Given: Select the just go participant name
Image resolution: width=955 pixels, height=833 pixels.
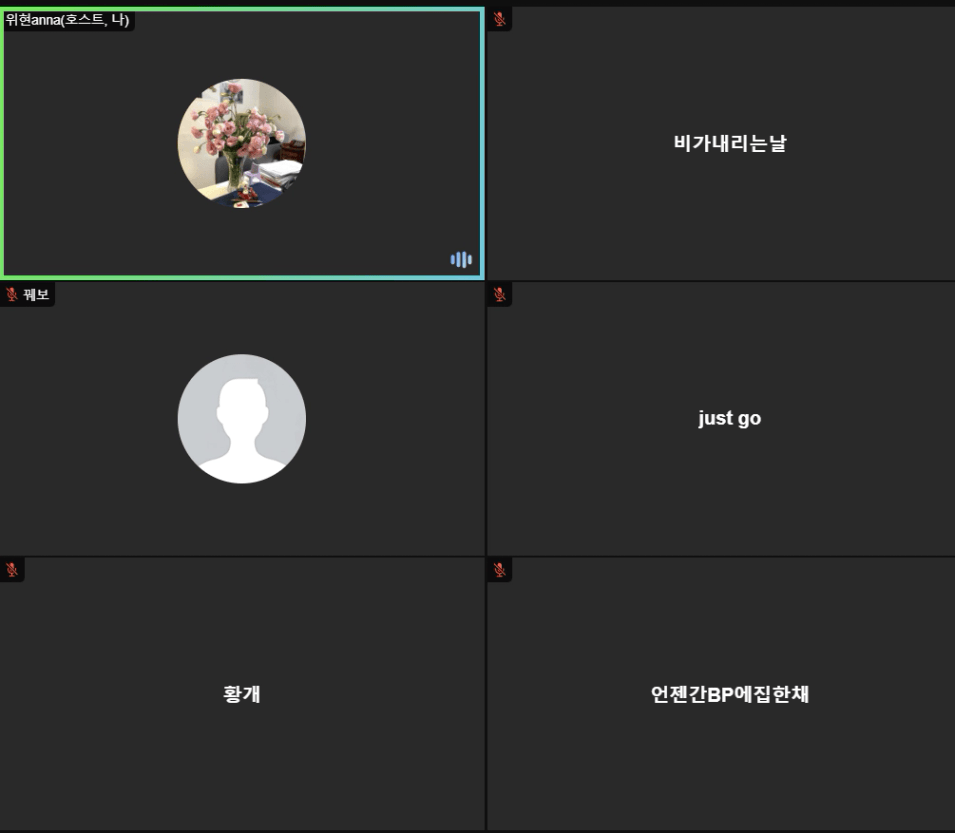Looking at the screenshot, I should [x=730, y=418].
